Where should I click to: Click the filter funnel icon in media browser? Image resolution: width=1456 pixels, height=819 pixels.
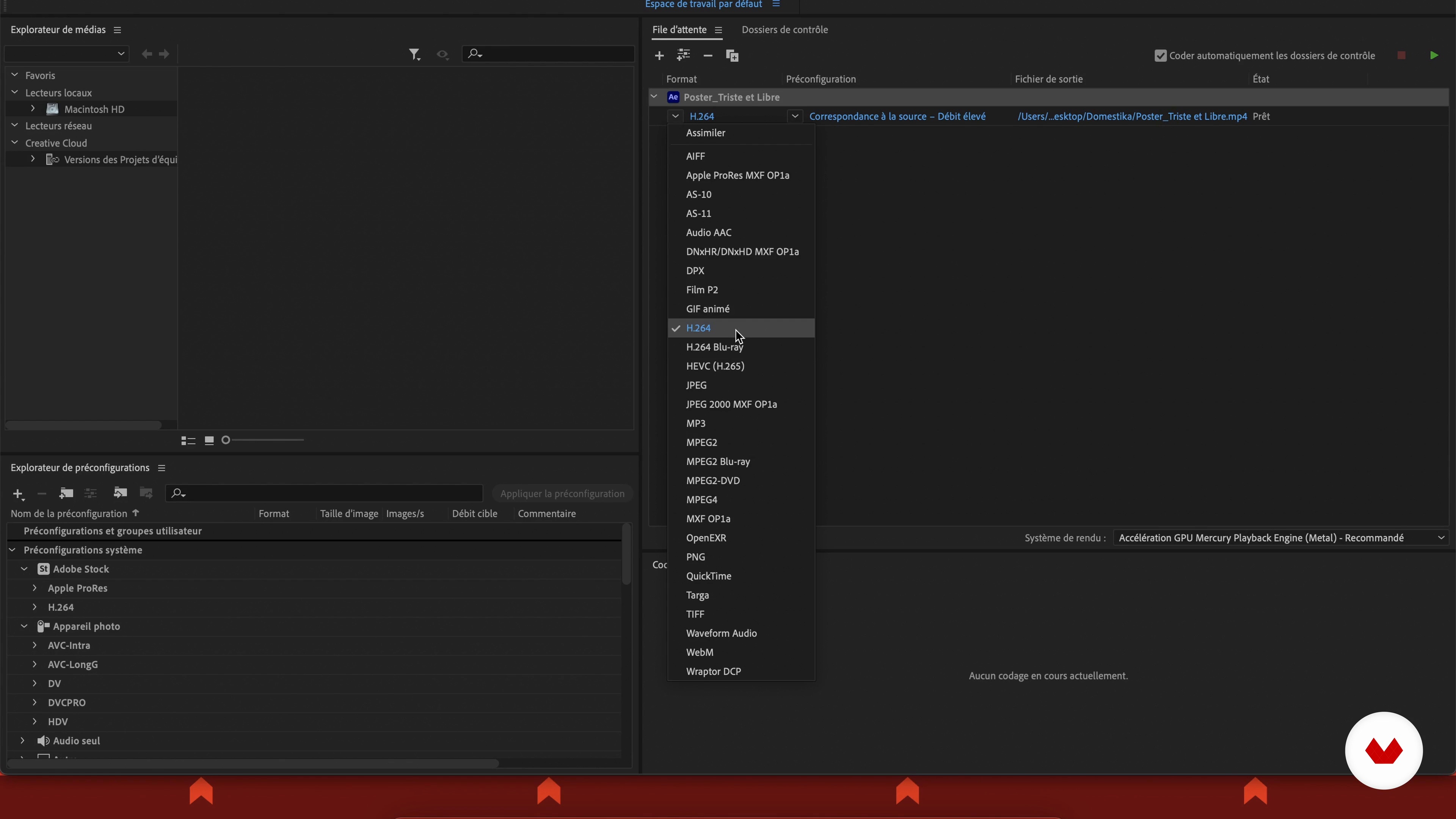point(414,54)
